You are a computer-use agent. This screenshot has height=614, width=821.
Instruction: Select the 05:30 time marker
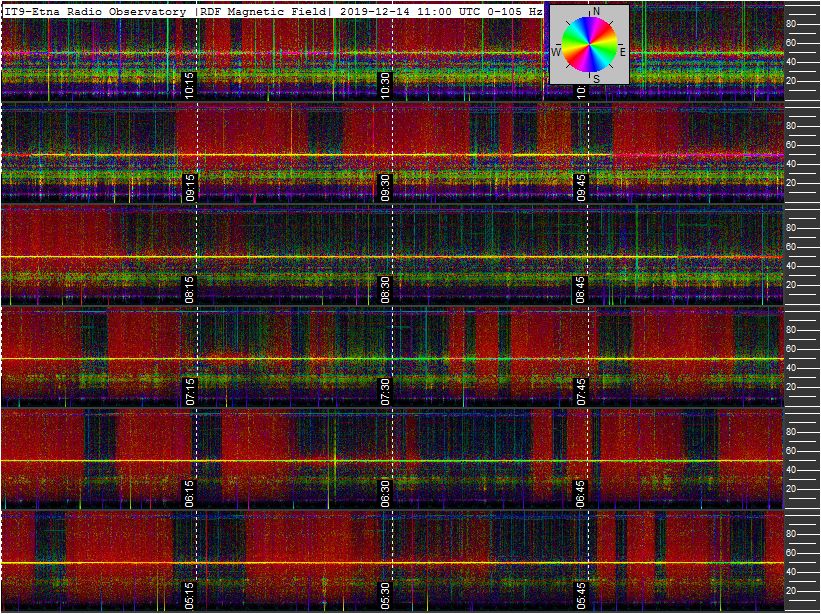coord(385,596)
